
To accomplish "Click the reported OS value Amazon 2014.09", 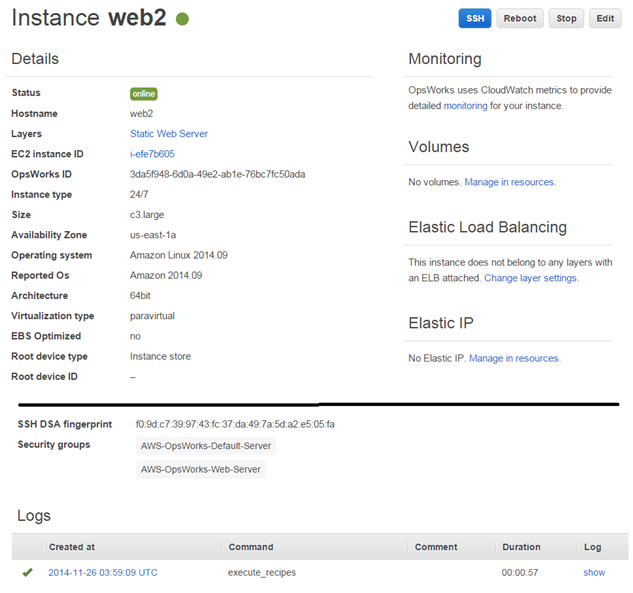I will pos(166,275).
